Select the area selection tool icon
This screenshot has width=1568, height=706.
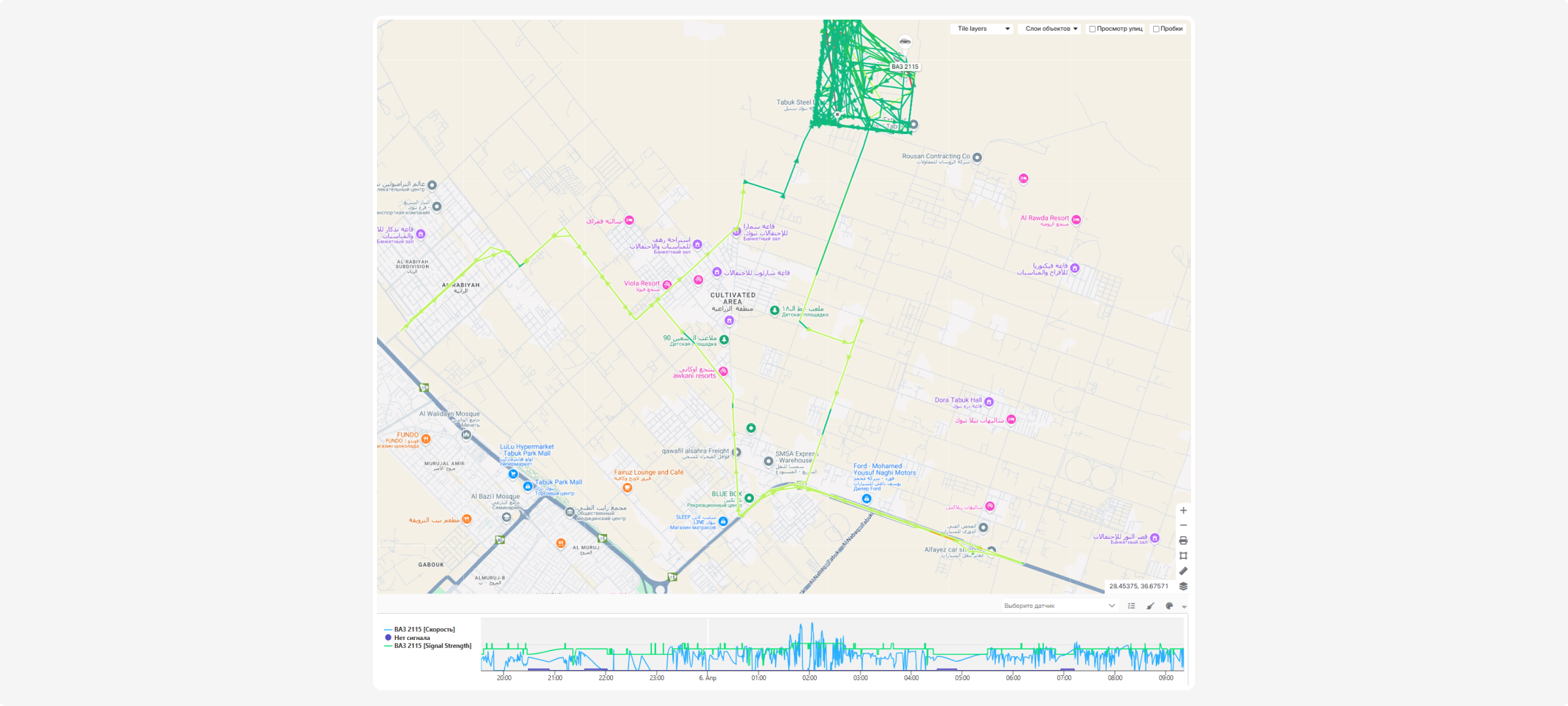click(x=1183, y=556)
